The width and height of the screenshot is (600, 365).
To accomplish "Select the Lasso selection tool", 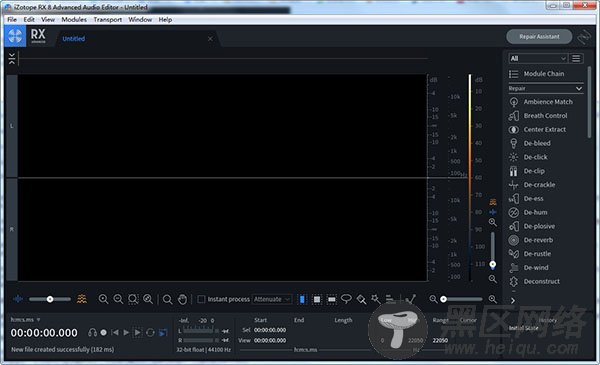I will (346, 299).
